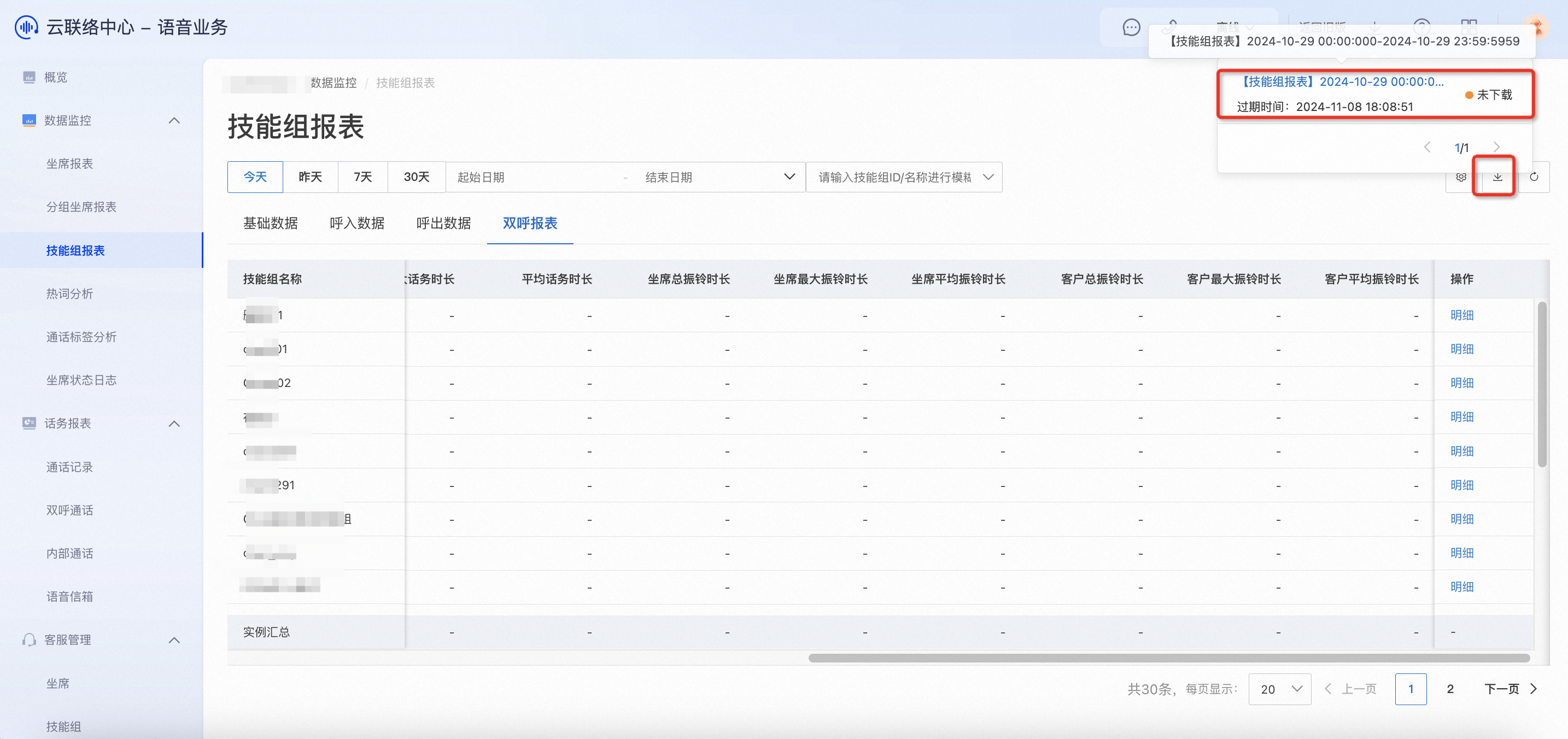This screenshot has height=739, width=1568.
Task: Open 明细 for the last visible row
Action: pyautogui.click(x=1461, y=587)
